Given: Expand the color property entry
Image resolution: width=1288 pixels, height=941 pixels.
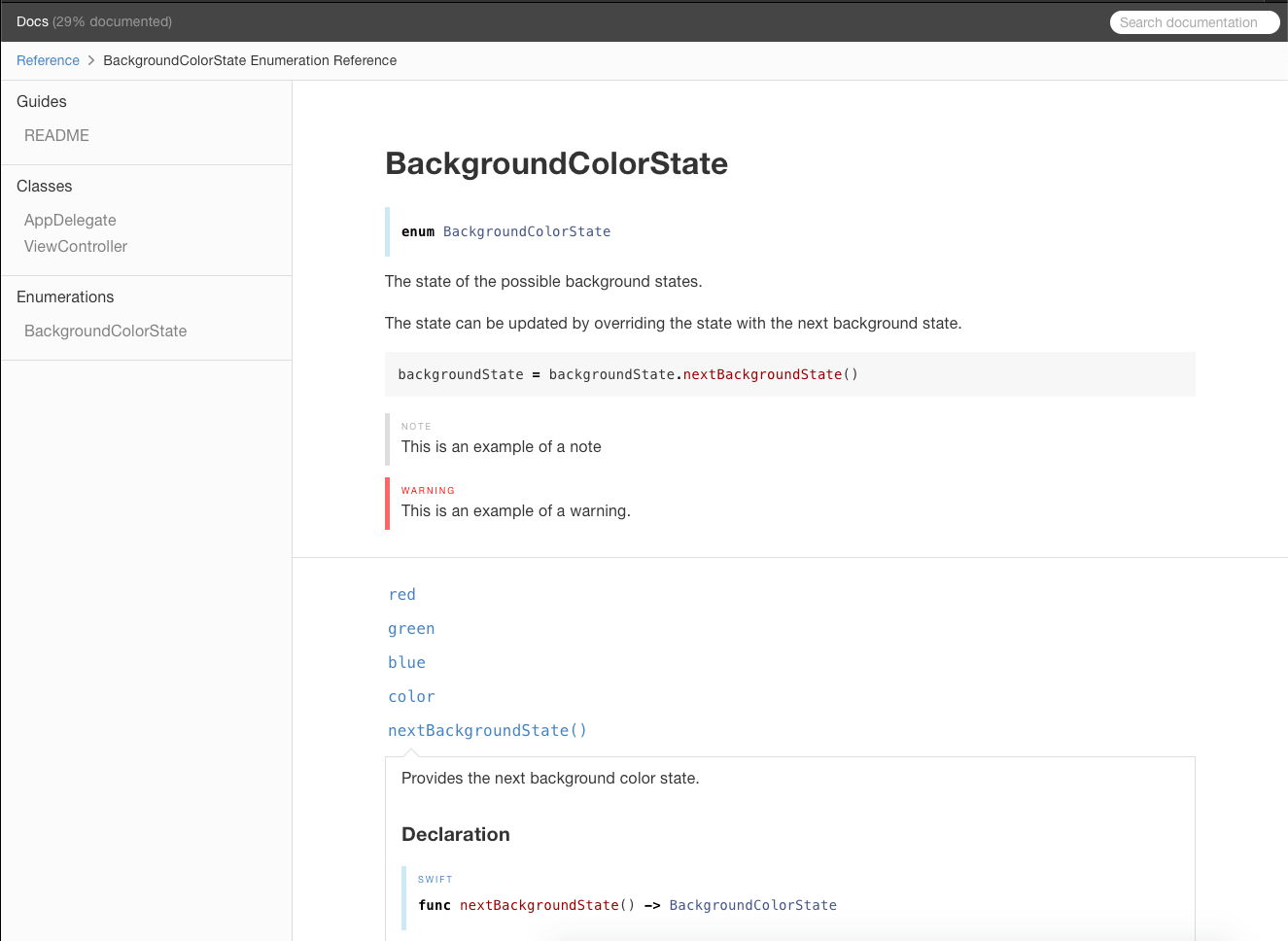Looking at the screenshot, I should tap(411, 696).
